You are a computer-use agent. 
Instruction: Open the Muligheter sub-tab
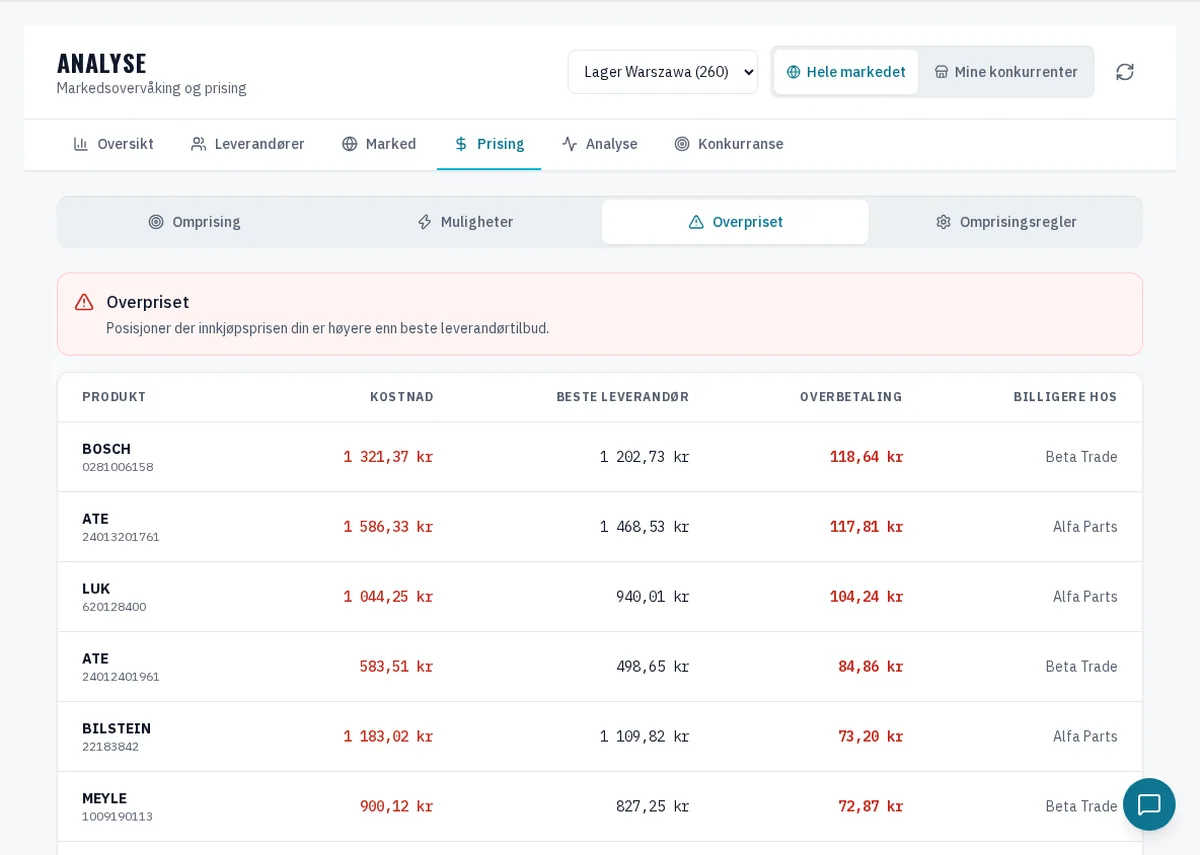pyautogui.click(x=465, y=222)
